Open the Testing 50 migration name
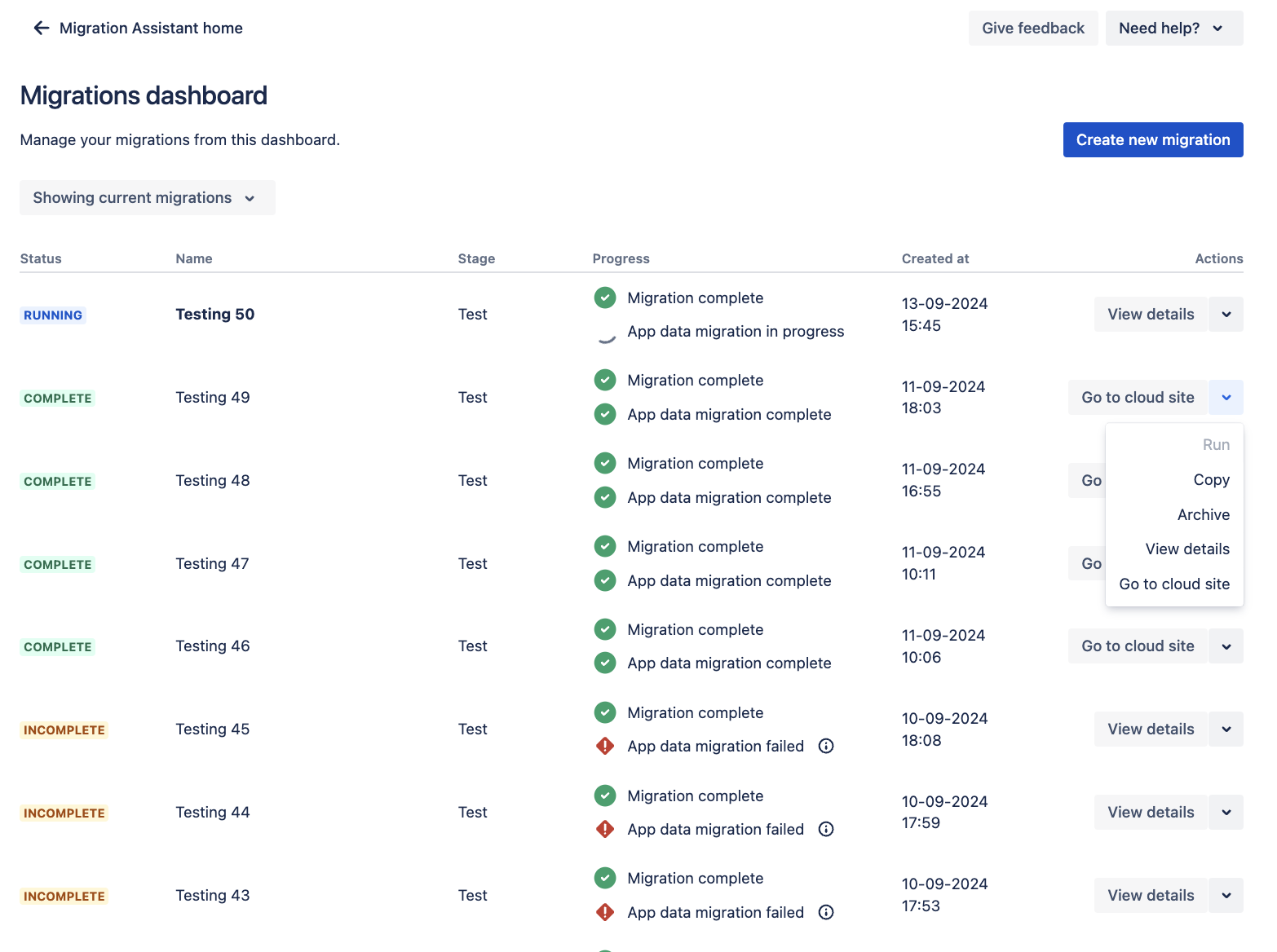The image size is (1277, 952). [215, 315]
